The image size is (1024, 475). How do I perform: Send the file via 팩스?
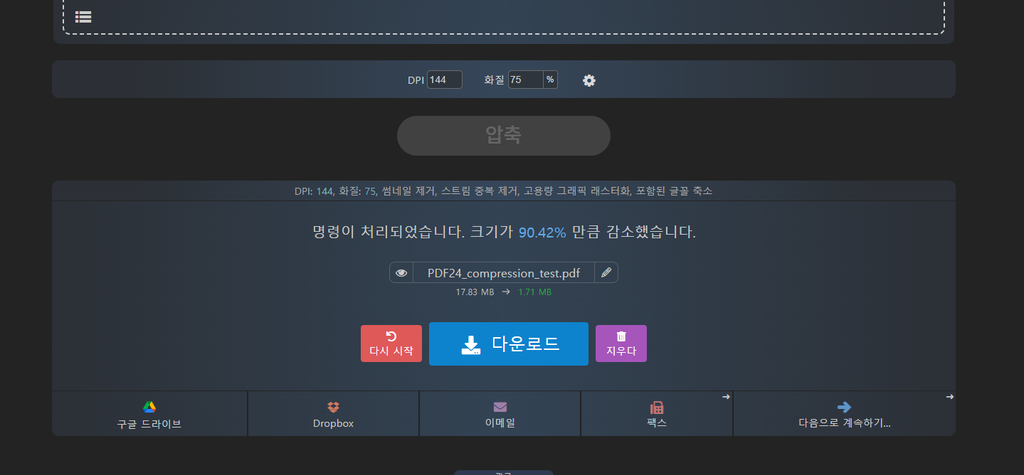(x=657, y=414)
